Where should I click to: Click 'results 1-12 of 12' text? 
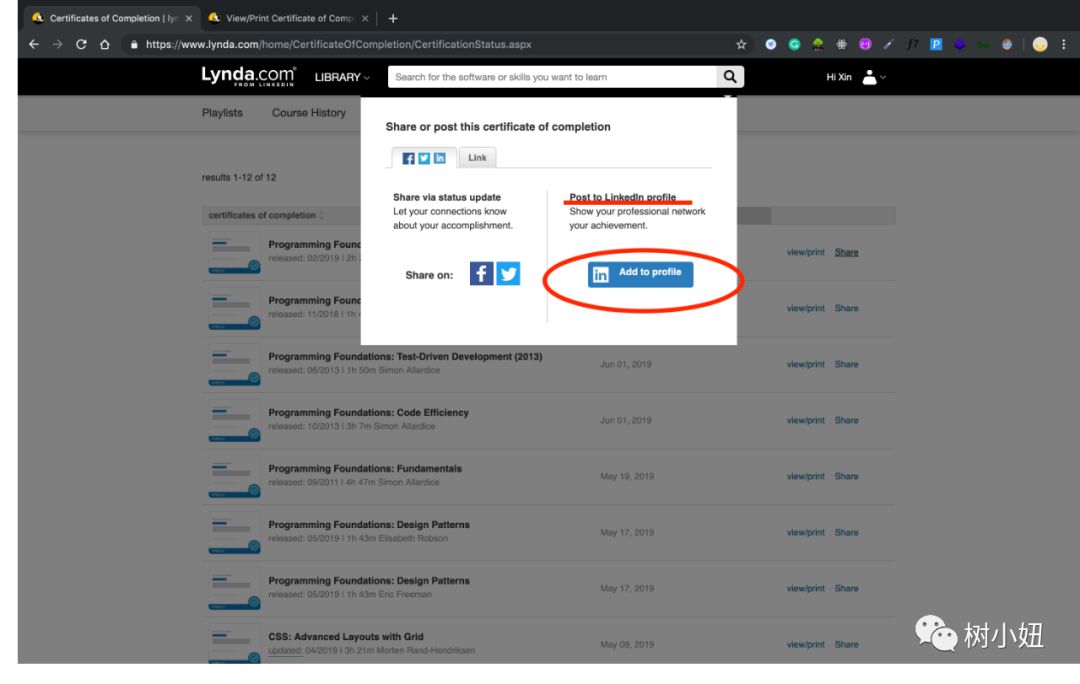click(x=239, y=178)
